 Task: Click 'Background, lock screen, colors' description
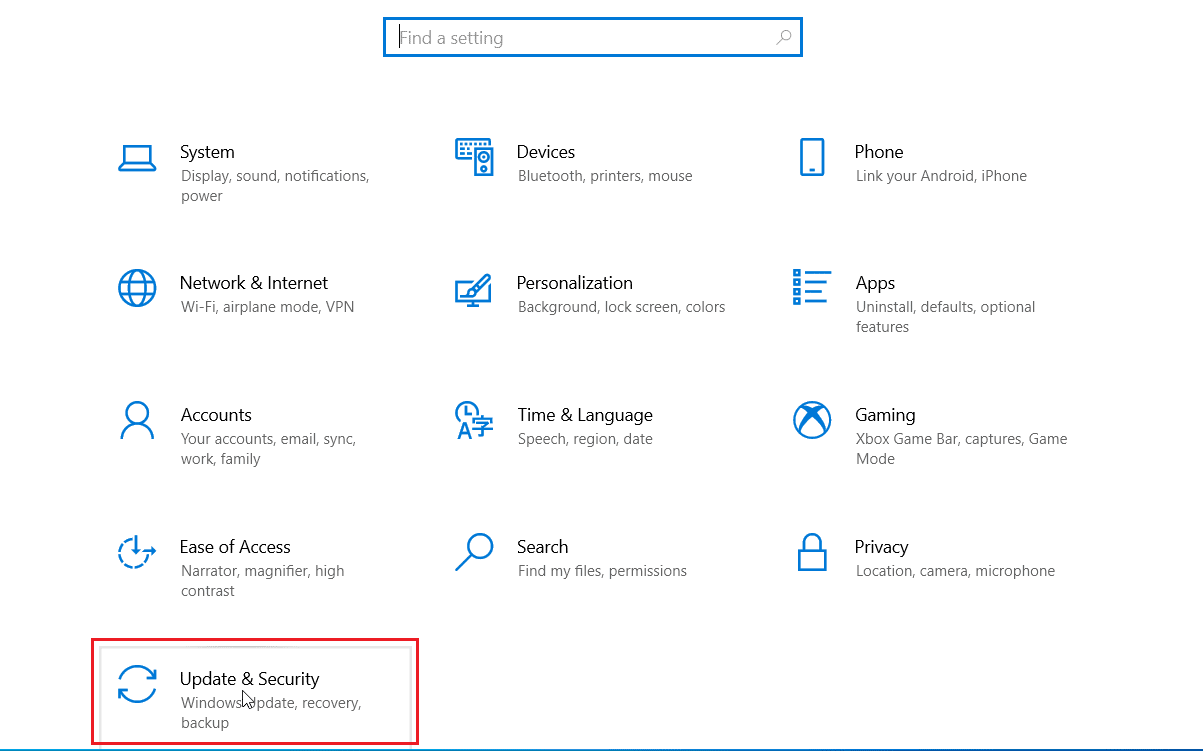pos(621,307)
